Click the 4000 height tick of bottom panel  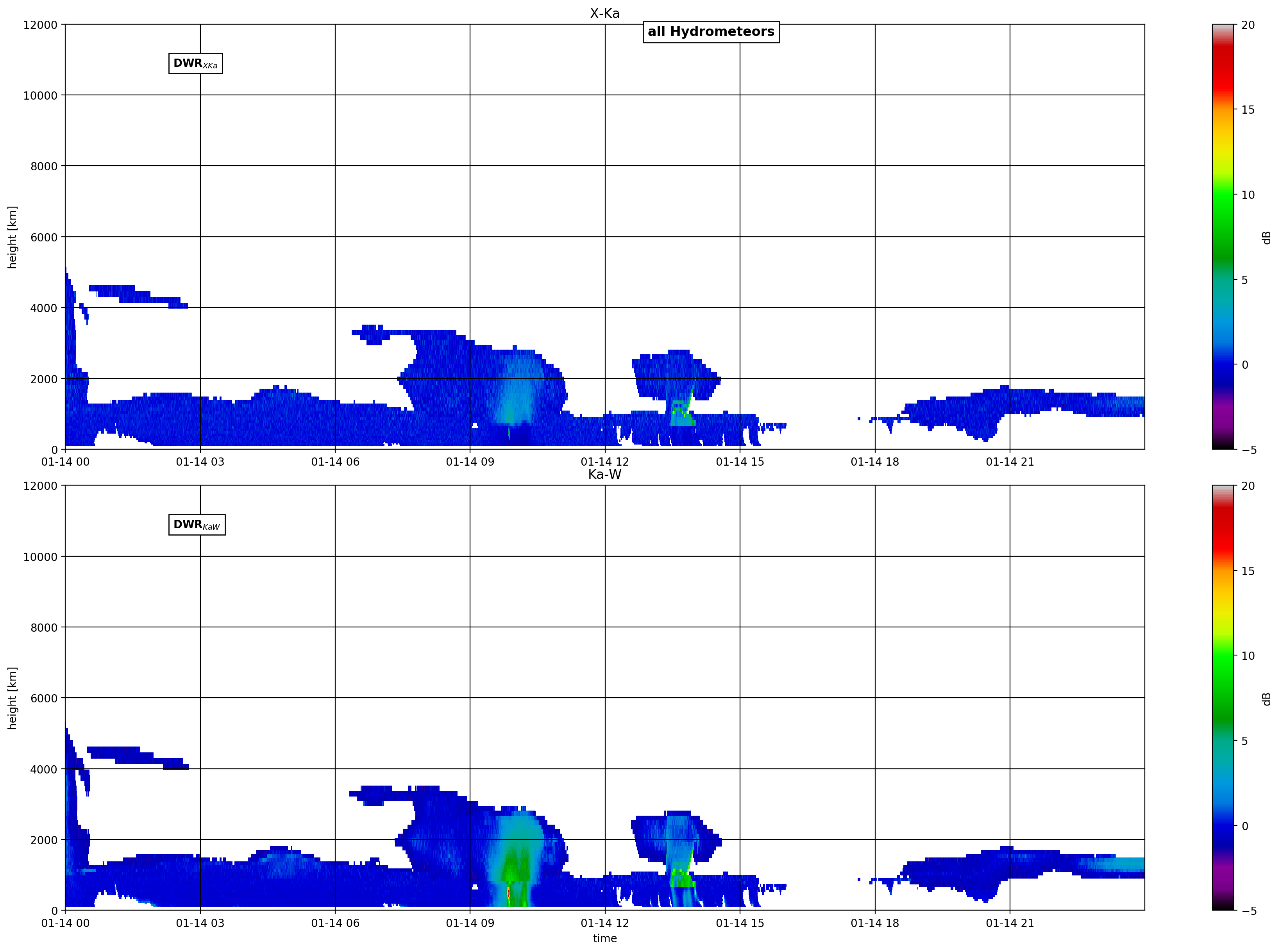(x=44, y=769)
